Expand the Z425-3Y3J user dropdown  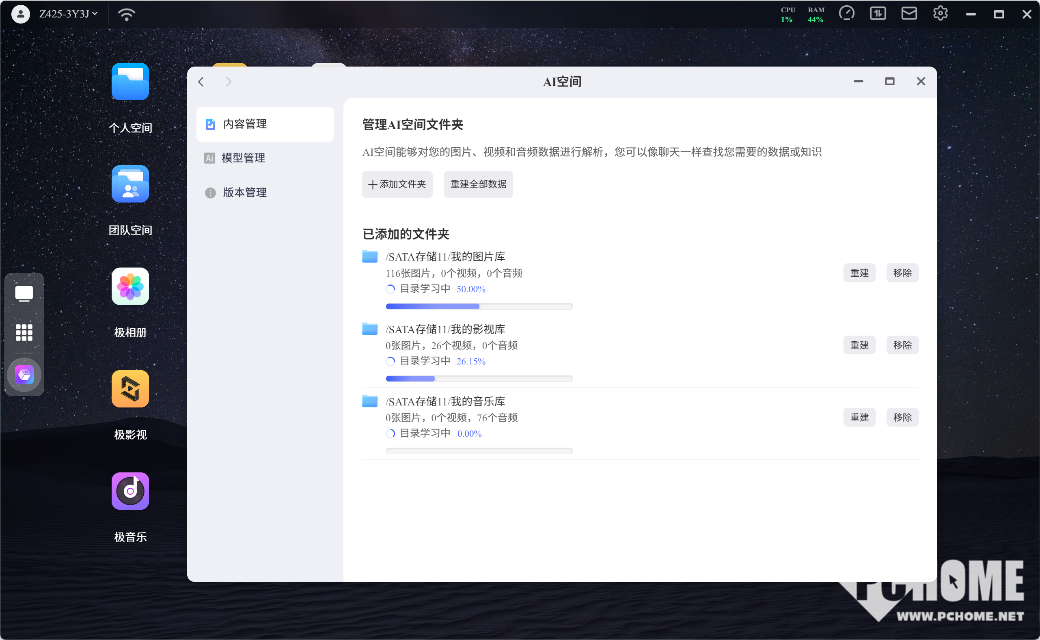pyautogui.click(x=68, y=14)
